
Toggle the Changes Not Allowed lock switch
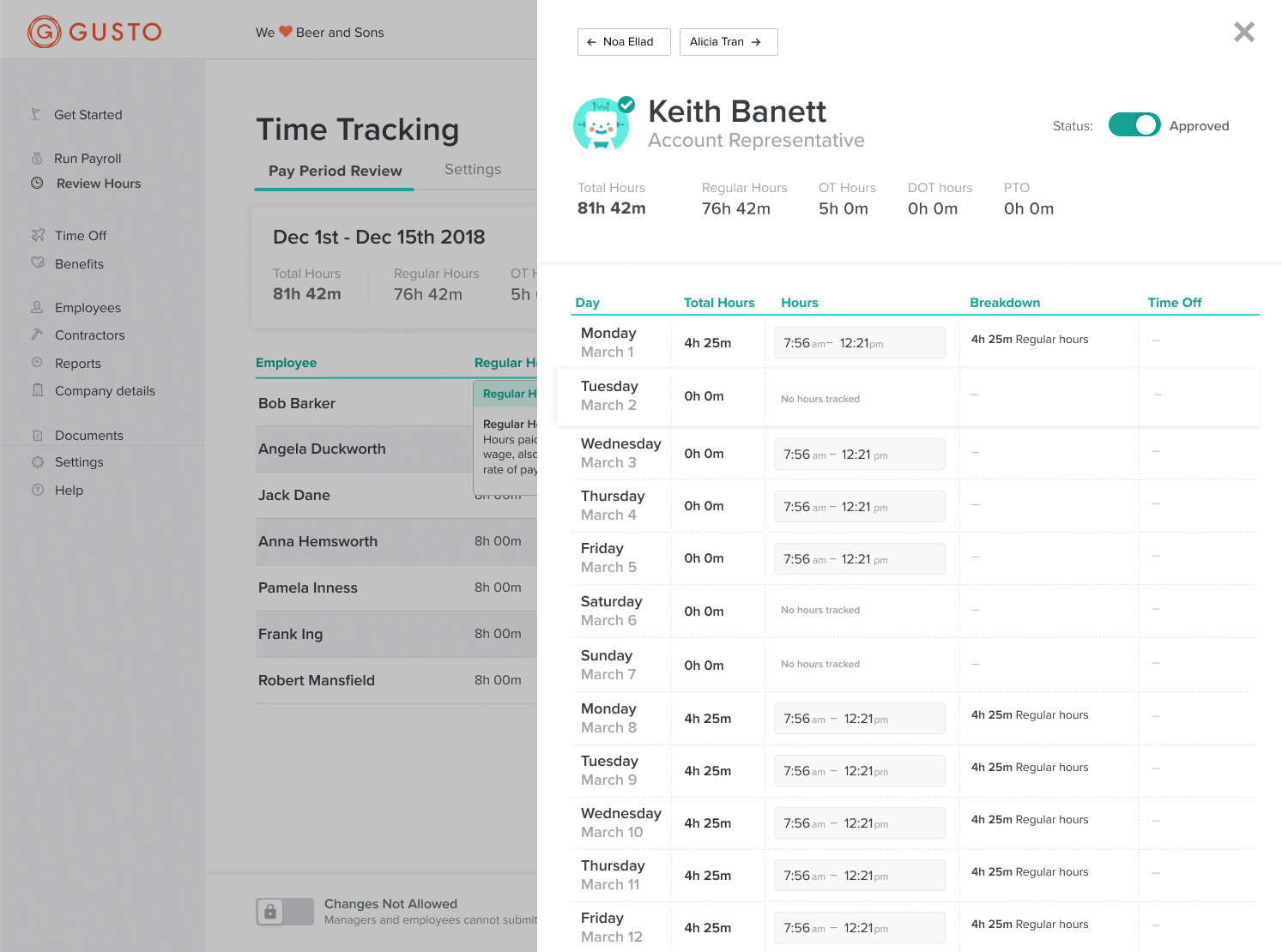point(285,911)
